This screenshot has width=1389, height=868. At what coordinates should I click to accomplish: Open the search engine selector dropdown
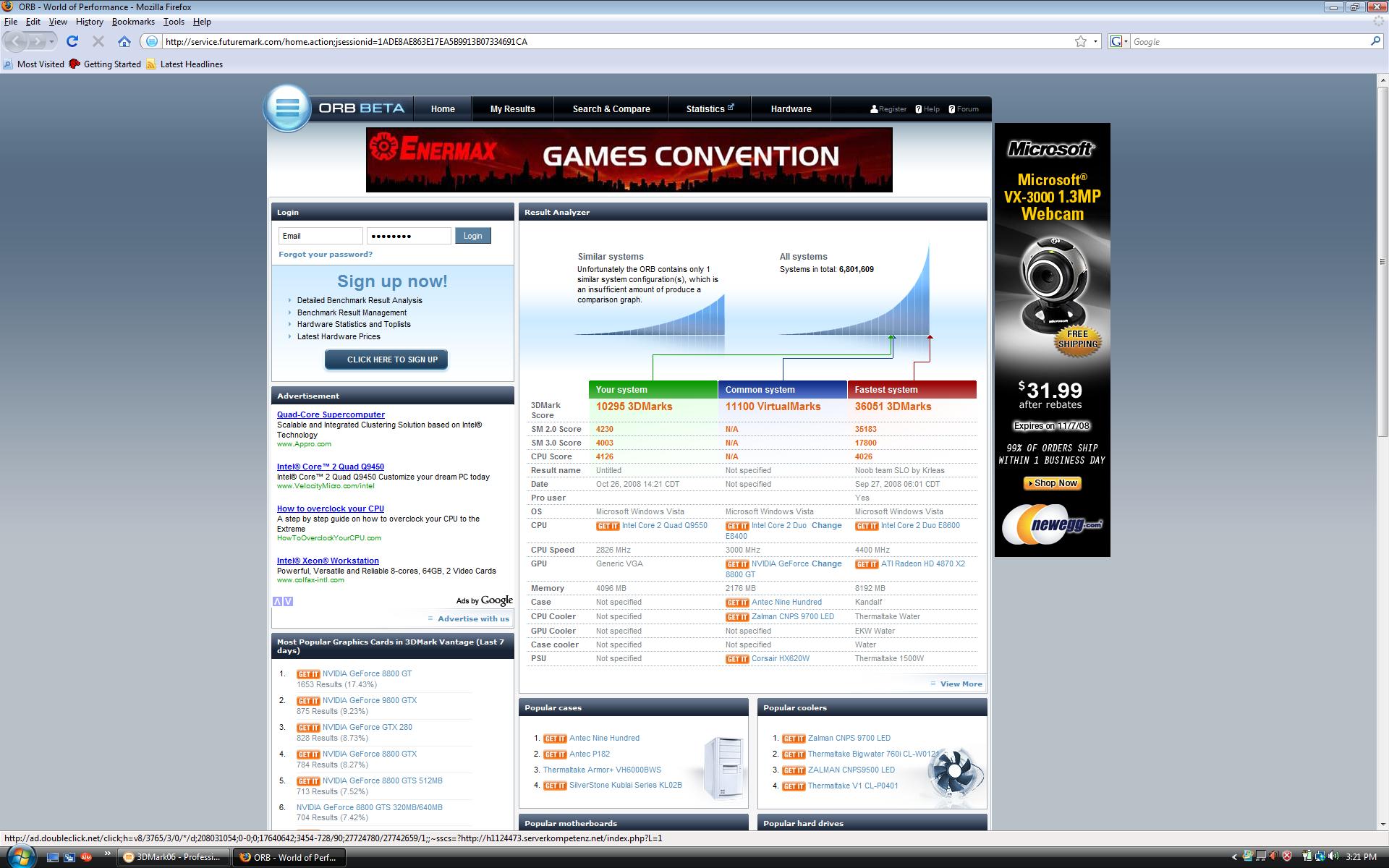[x=1119, y=42]
